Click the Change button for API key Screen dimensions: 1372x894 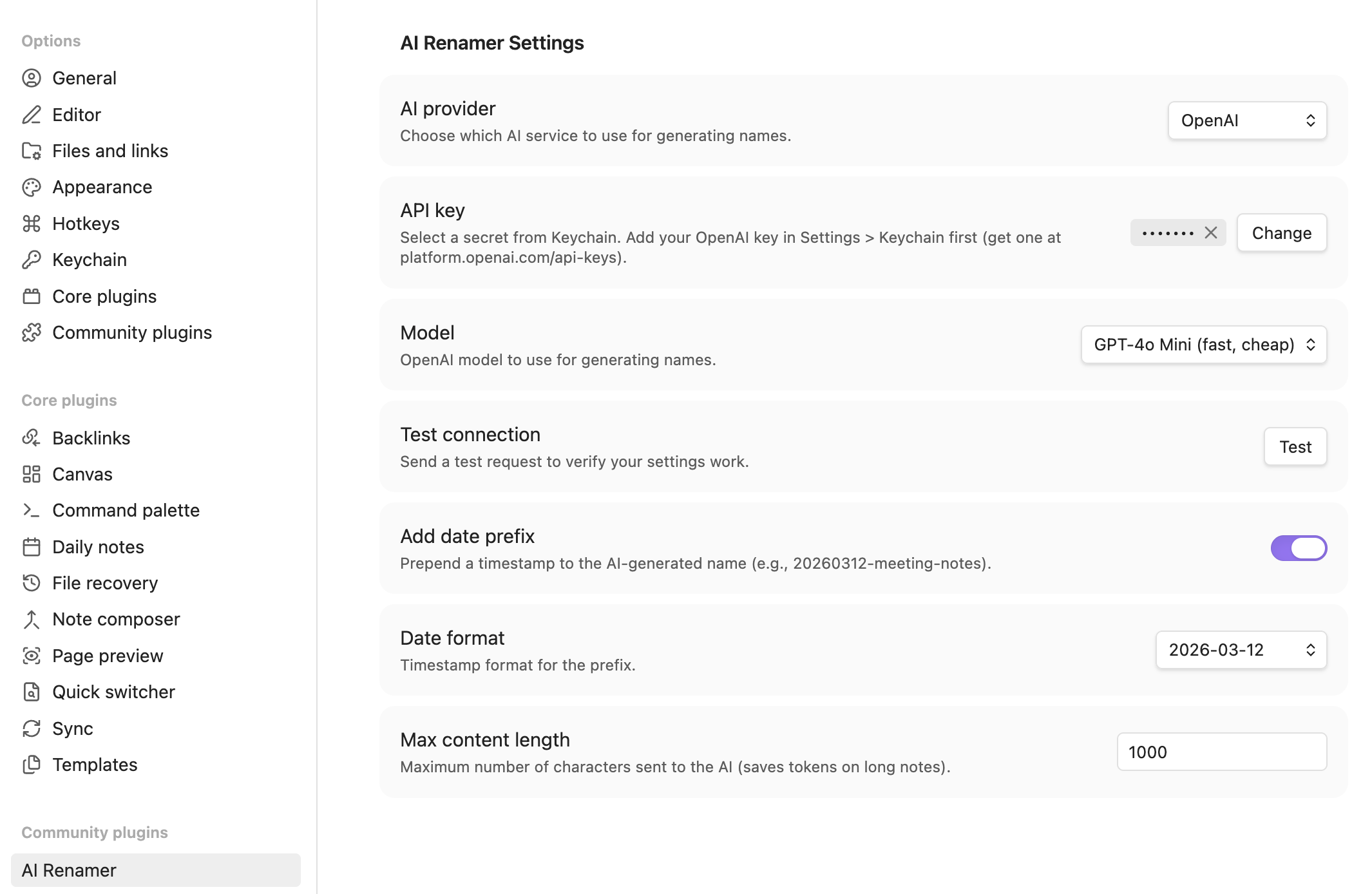coord(1281,233)
